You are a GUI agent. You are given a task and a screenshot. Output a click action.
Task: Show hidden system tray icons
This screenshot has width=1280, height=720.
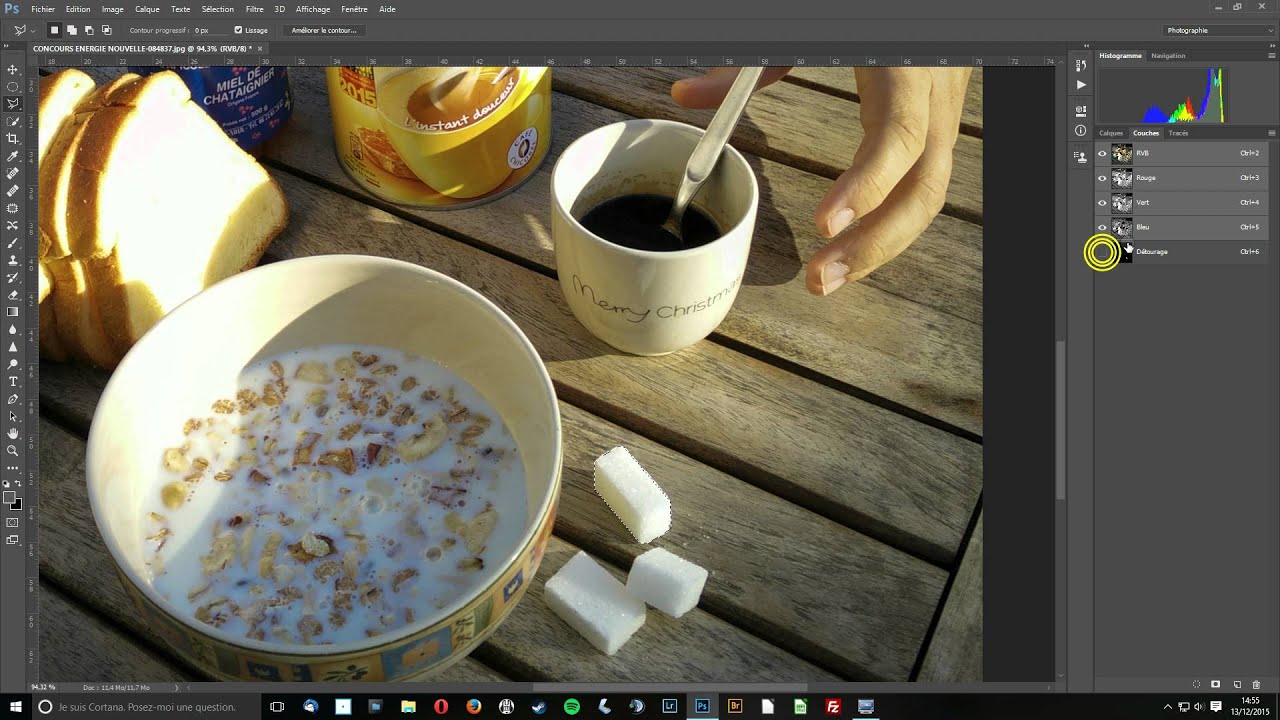pyautogui.click(x=1167, y=707)
